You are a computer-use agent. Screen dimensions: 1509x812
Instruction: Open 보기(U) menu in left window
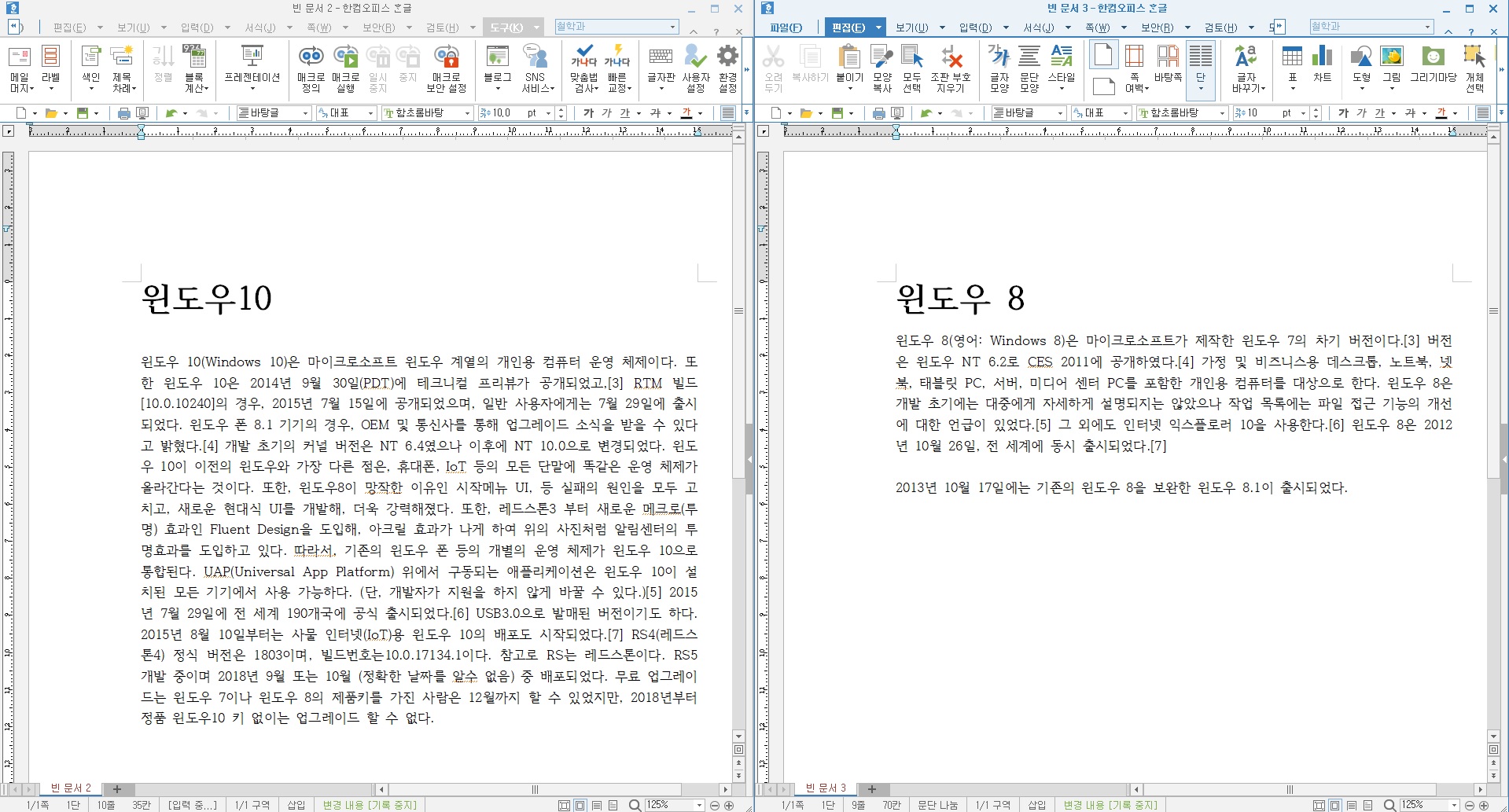[x=133, y=28]
